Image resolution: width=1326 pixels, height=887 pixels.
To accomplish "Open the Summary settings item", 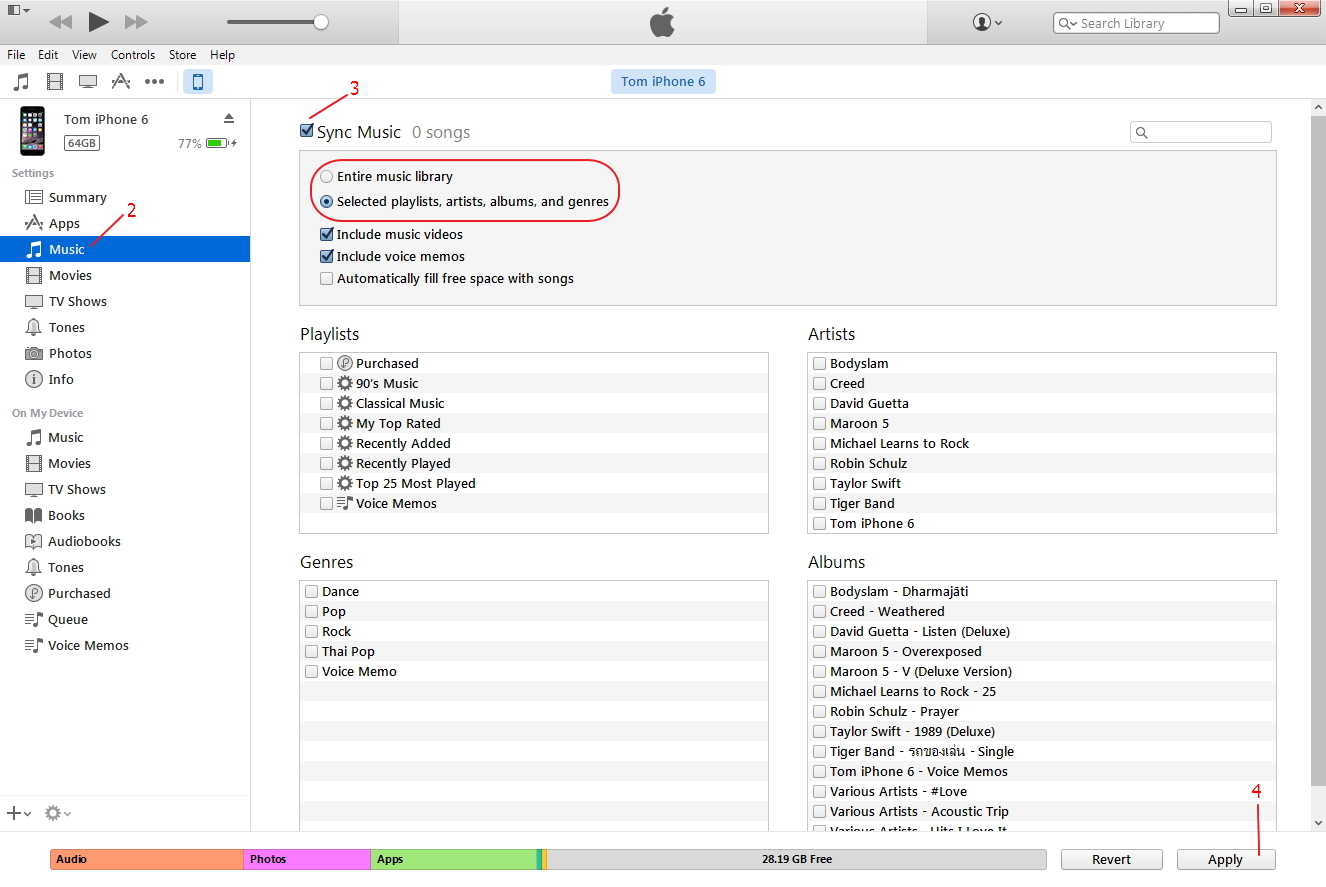I will [125, 197].
